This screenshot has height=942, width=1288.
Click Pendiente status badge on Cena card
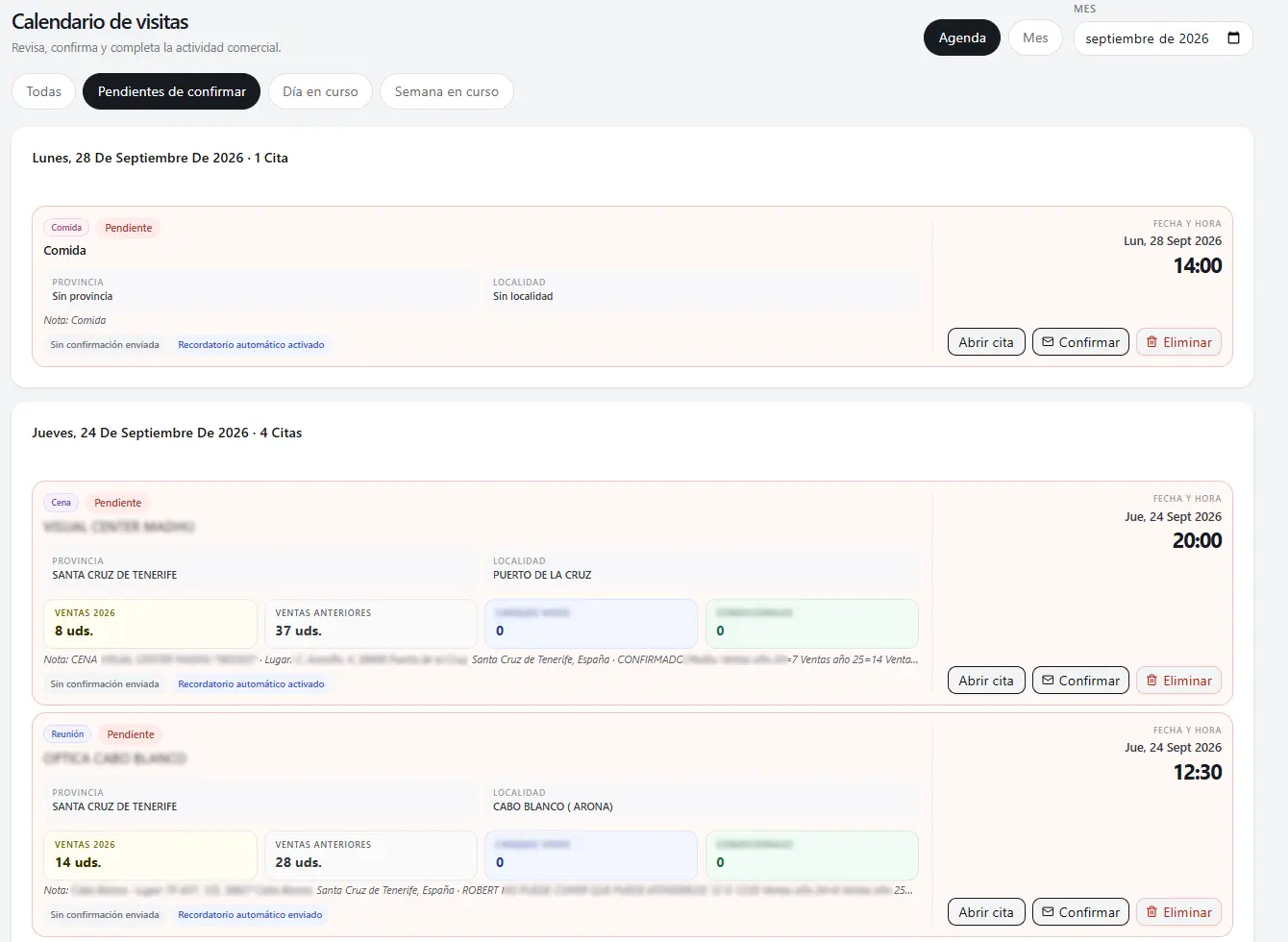pyautogui.click(x=117, y=503)
